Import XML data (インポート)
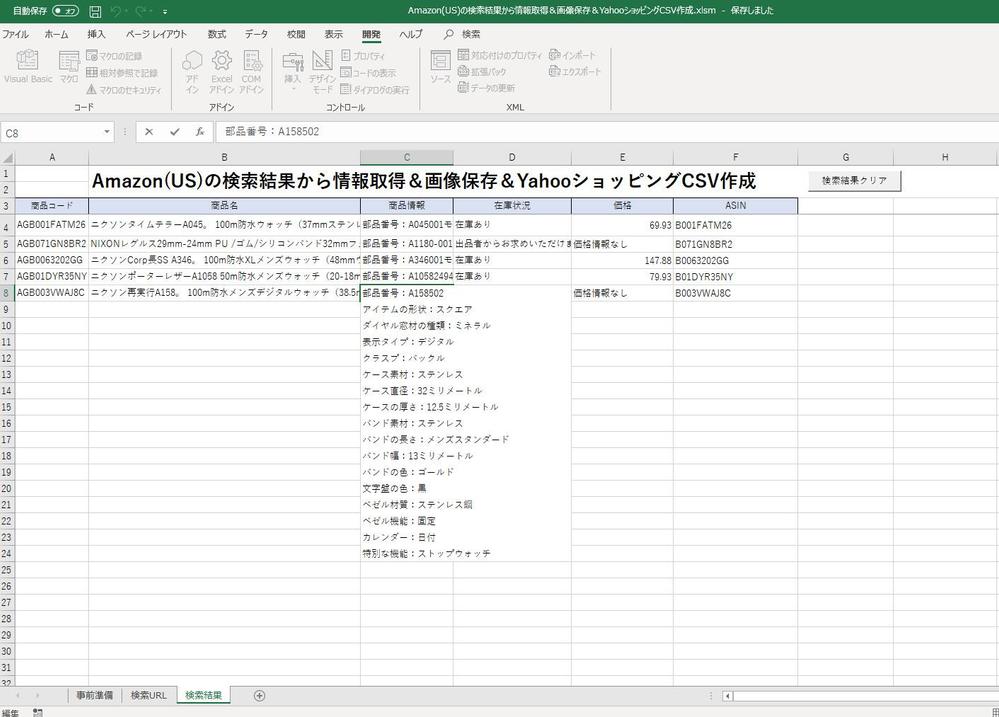 click(x=572, y=55)
